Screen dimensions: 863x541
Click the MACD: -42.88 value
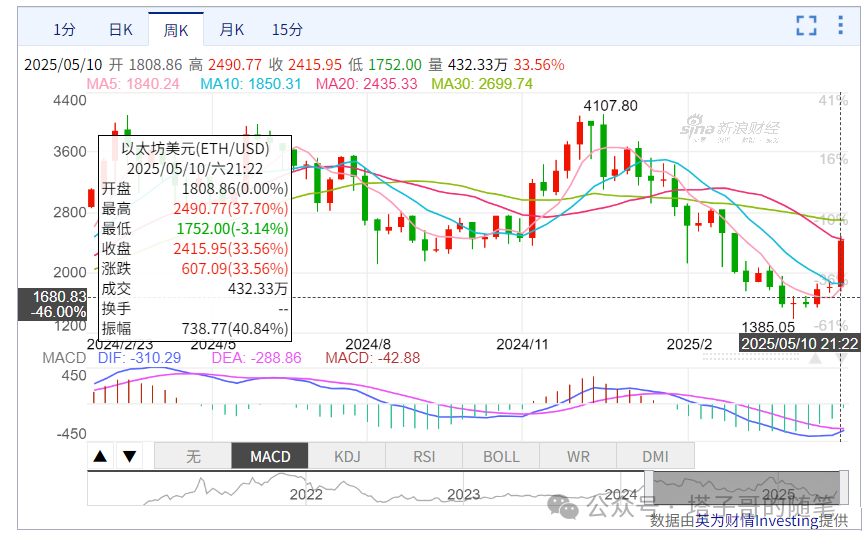(373, 358)
